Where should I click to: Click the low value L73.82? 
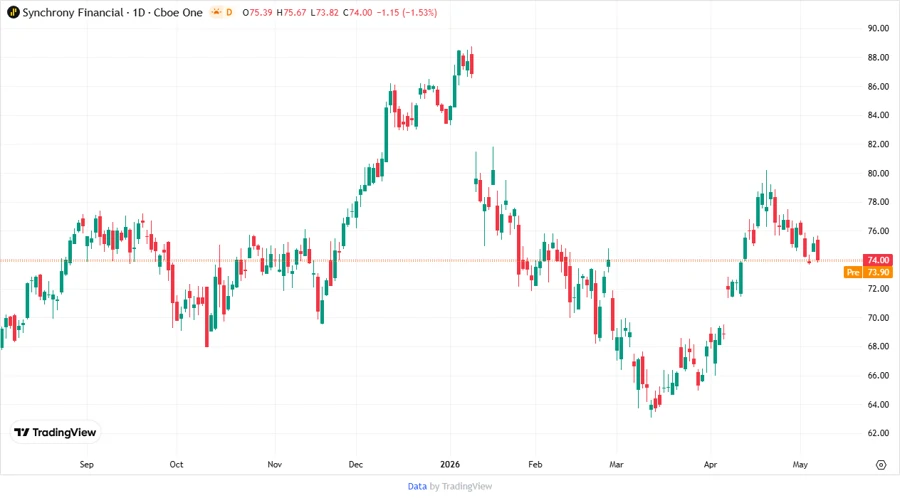click(324, 12)
